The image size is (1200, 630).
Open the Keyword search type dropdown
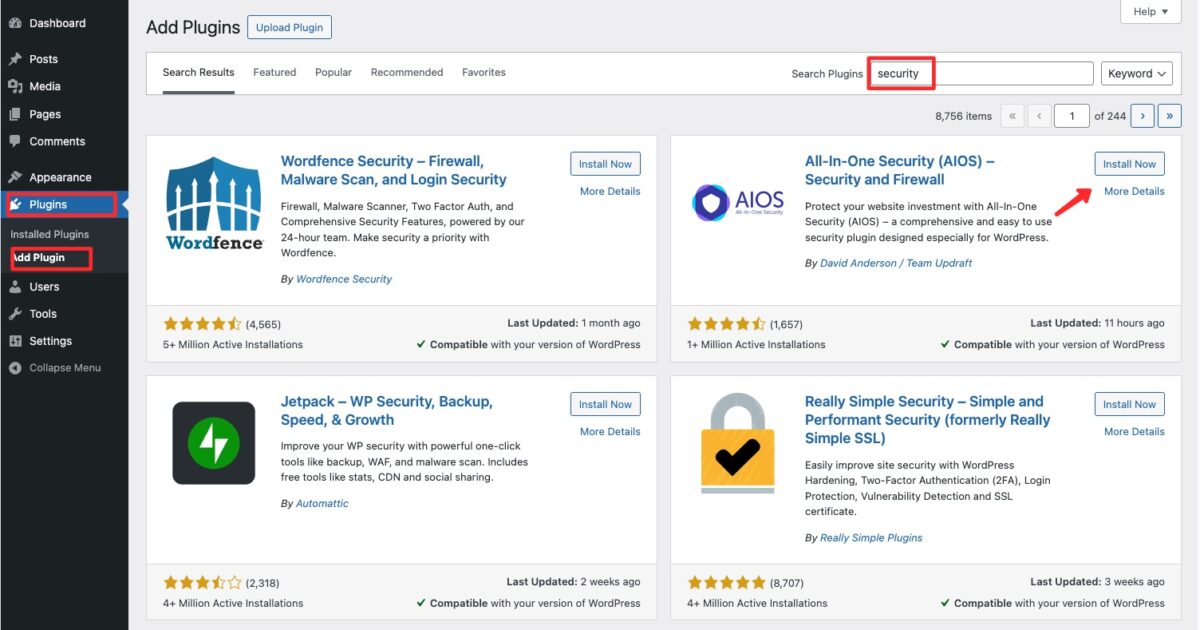point(1138,73)
